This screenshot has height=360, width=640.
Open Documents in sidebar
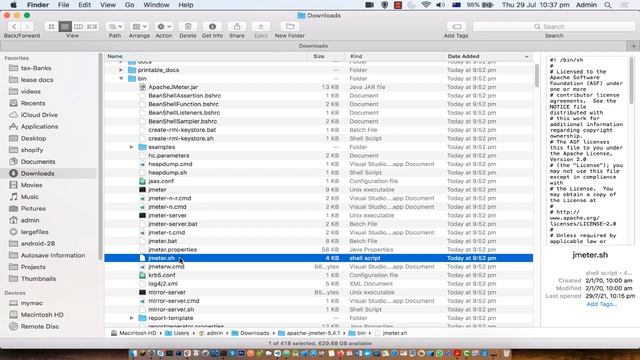click(38, 162)
